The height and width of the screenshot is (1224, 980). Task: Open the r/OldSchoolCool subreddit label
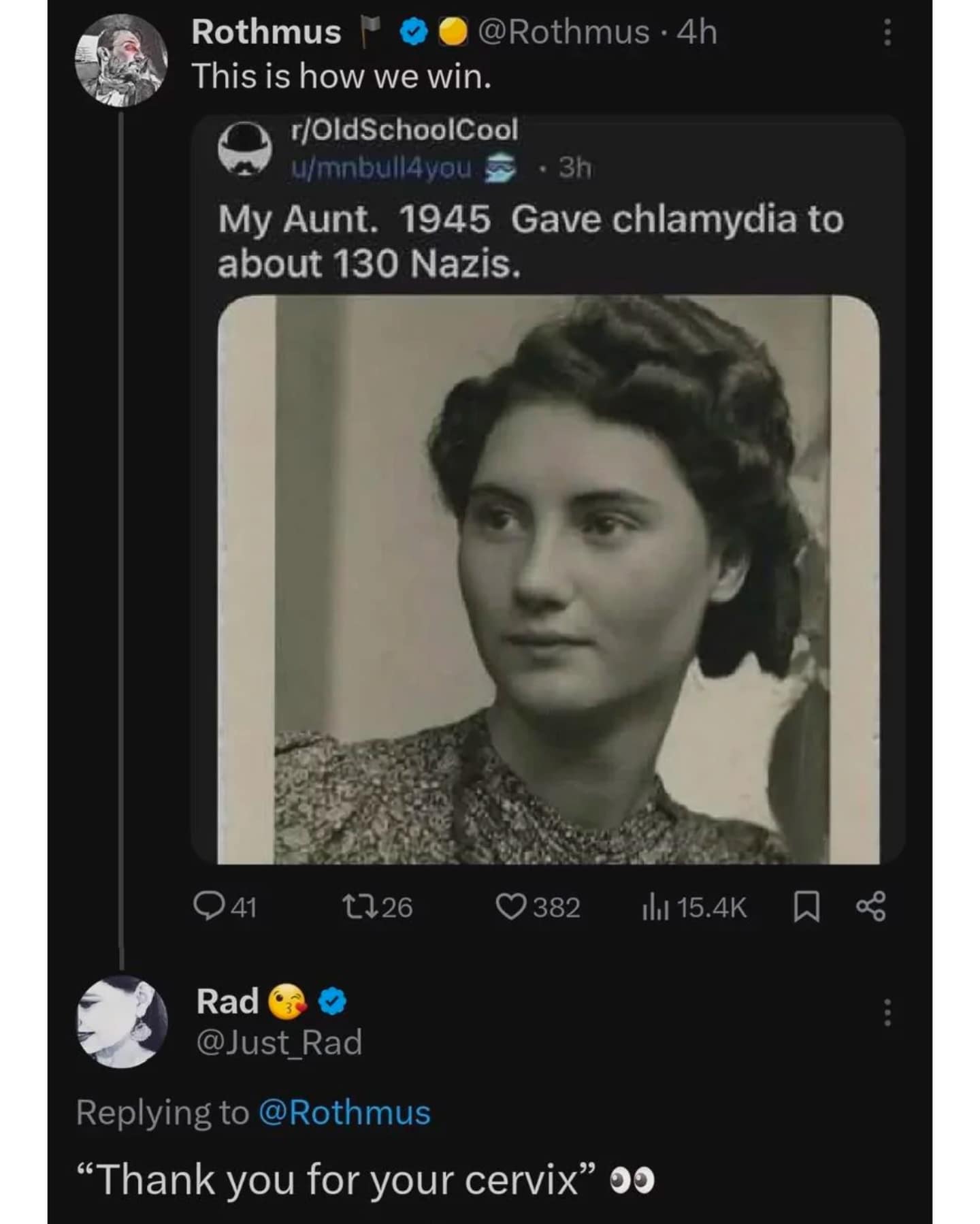point(404,129)
